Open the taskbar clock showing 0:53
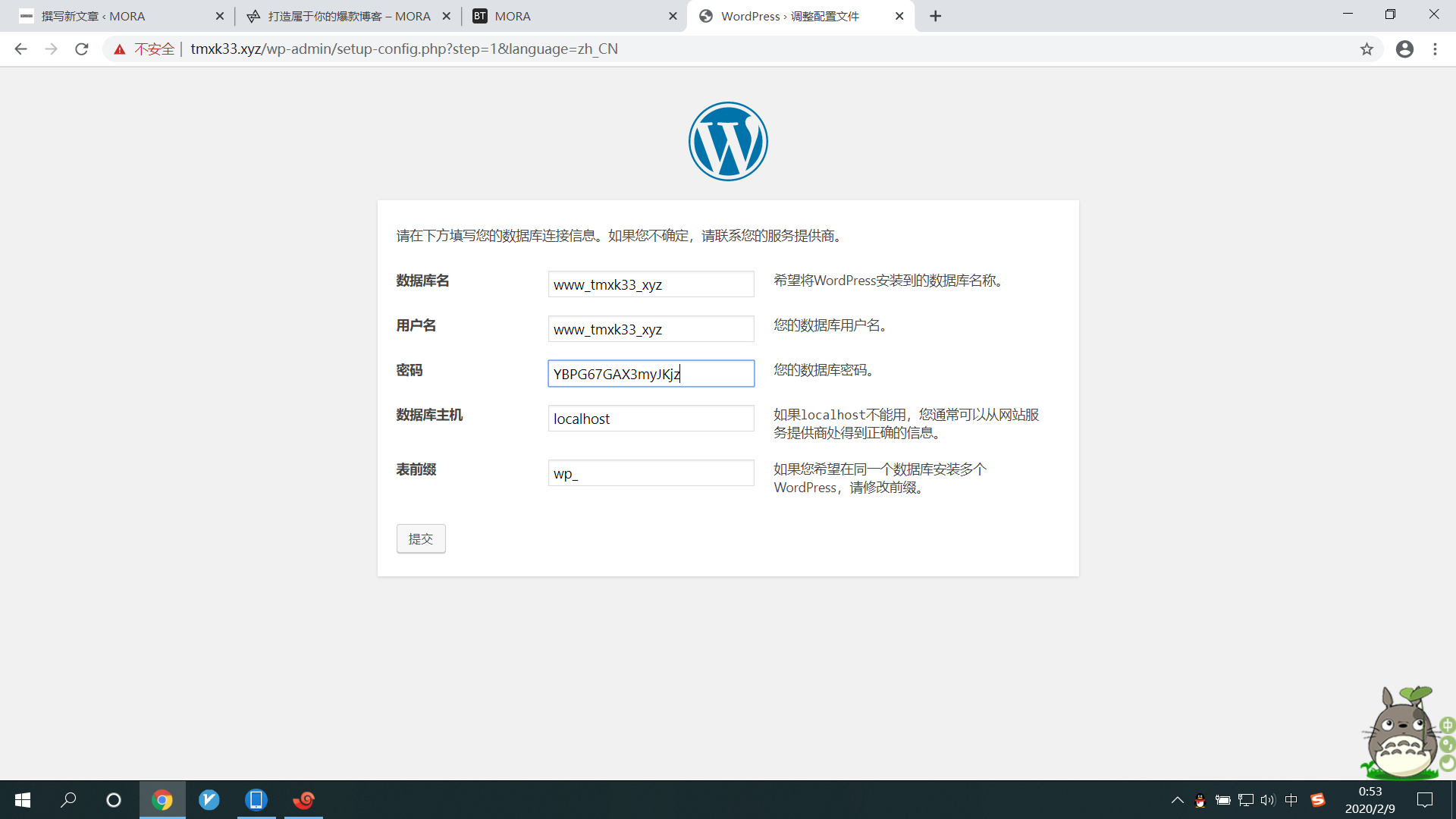The image size is (1456, 819). coord(1370,800)
